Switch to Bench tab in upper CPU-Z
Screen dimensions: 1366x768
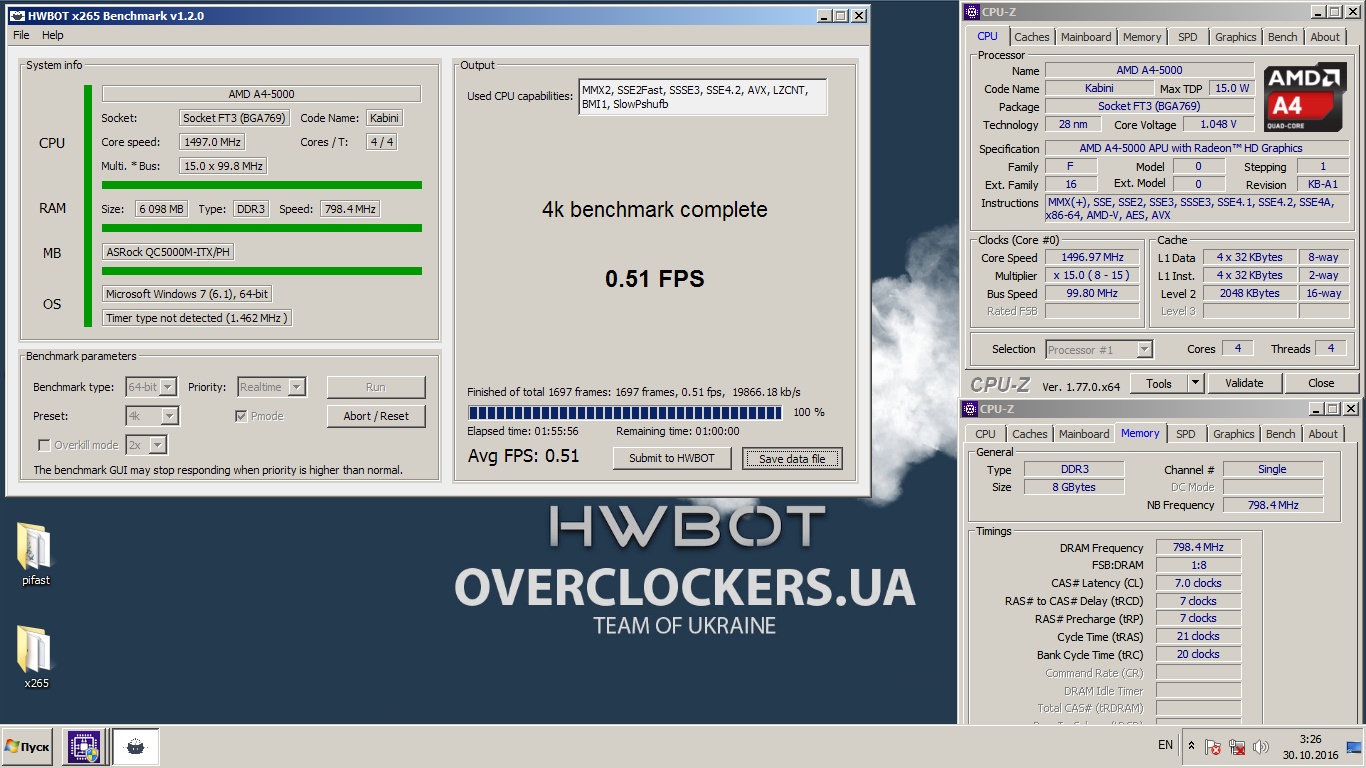coord(1283,37)
